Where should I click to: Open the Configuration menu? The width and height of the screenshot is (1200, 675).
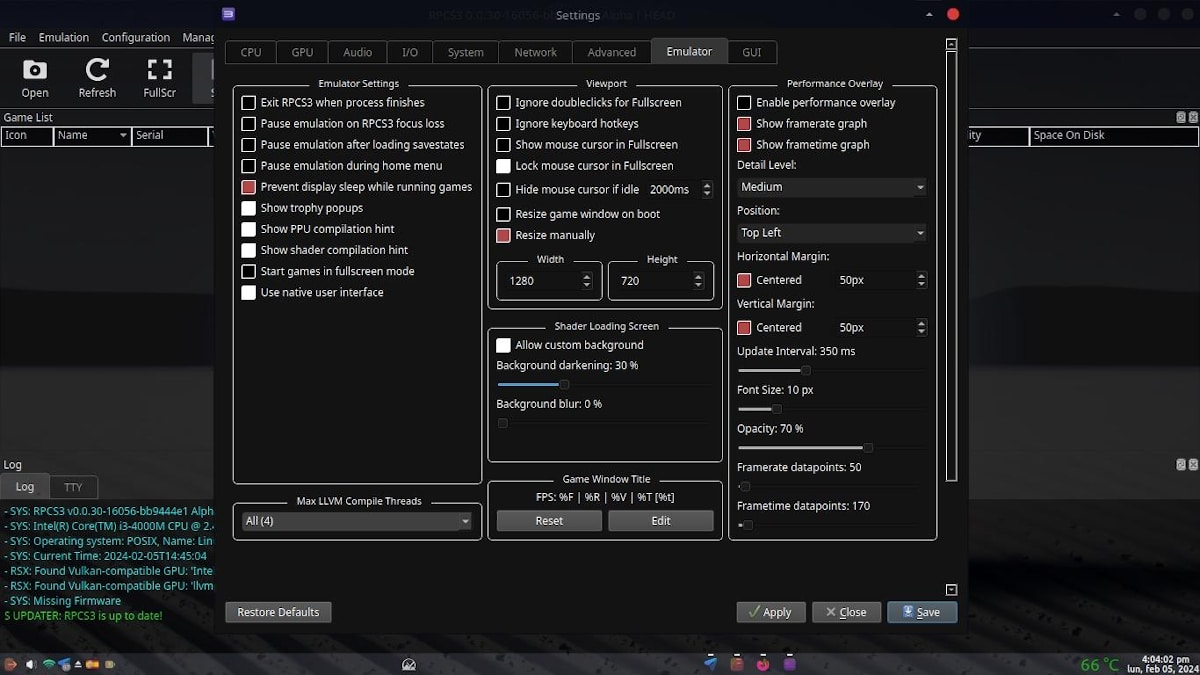click(x=136, y=37)
